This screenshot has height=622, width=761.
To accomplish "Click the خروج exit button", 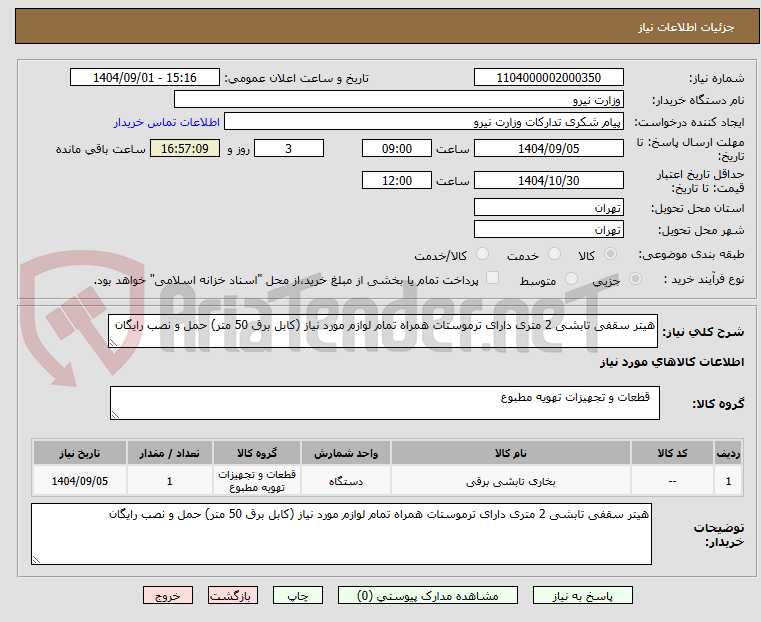I will (168, 595).
